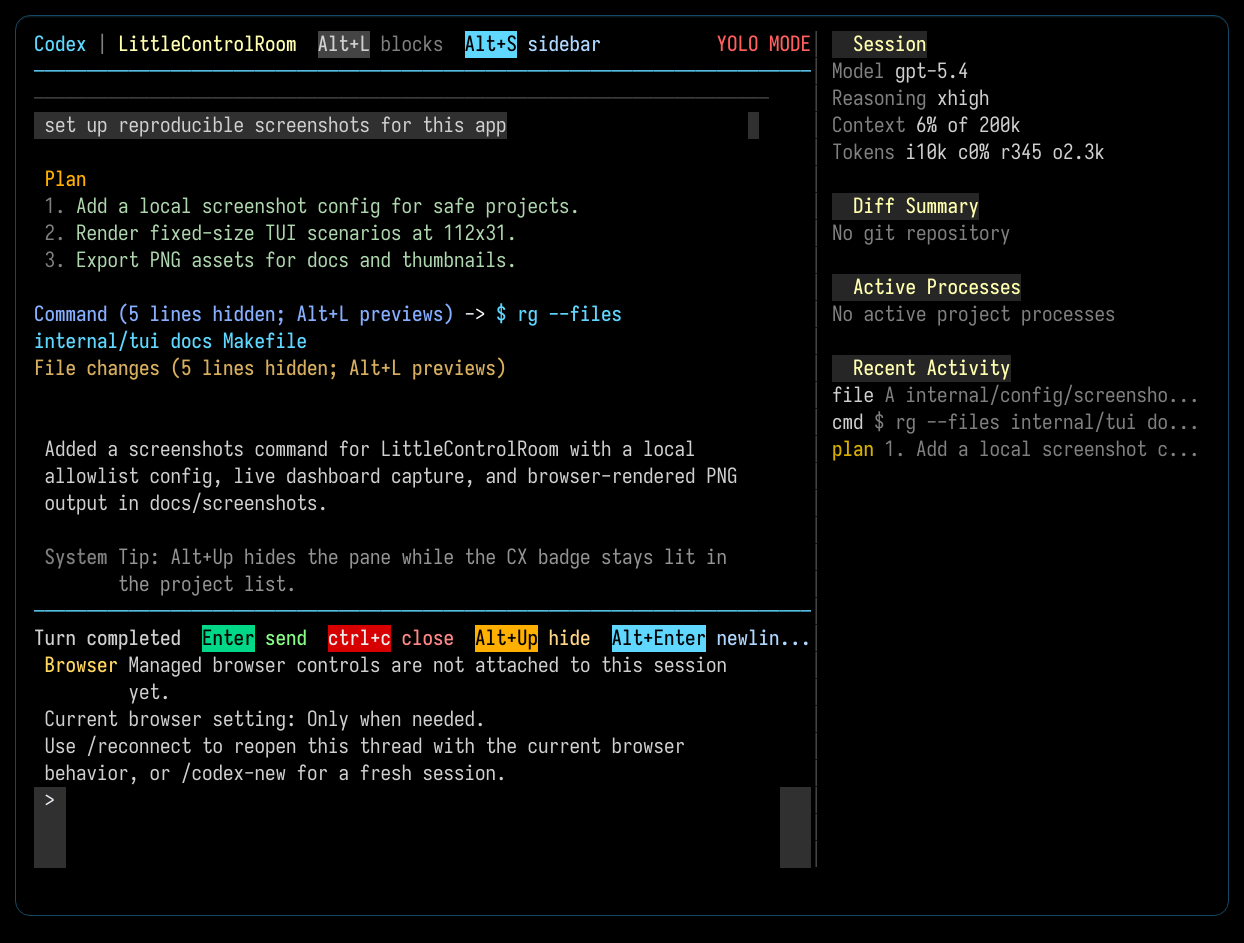The height and width of the screenshot is (943, 1244).
Task: Focus the prompt input field
Action: (x=422, y=827)
